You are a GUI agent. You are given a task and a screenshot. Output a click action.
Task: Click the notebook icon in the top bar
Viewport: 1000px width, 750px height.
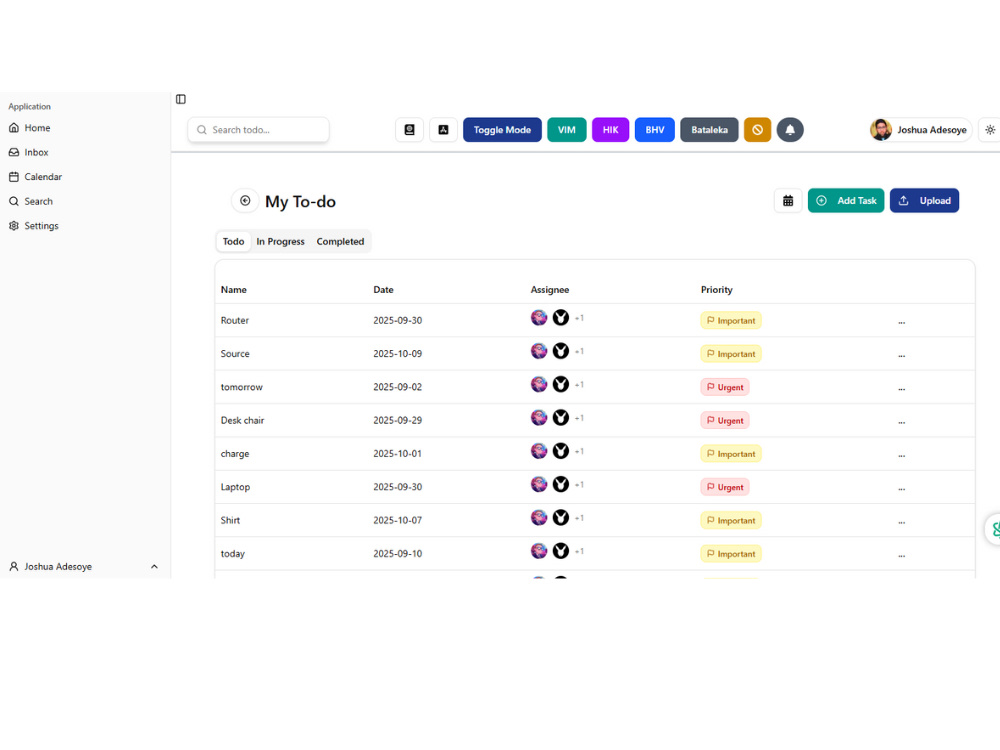pos(409,129)
